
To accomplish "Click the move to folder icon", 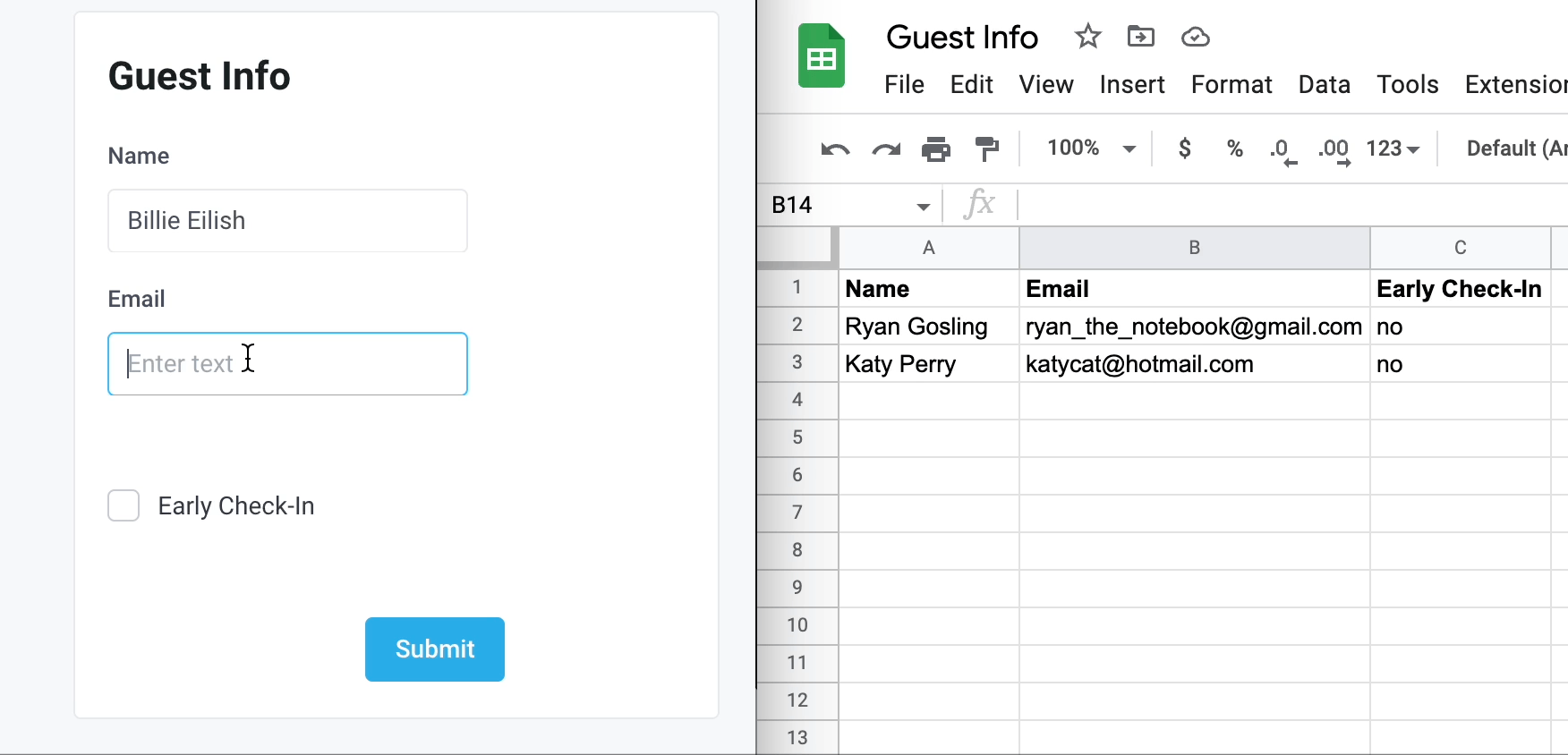I will 1141,37.
